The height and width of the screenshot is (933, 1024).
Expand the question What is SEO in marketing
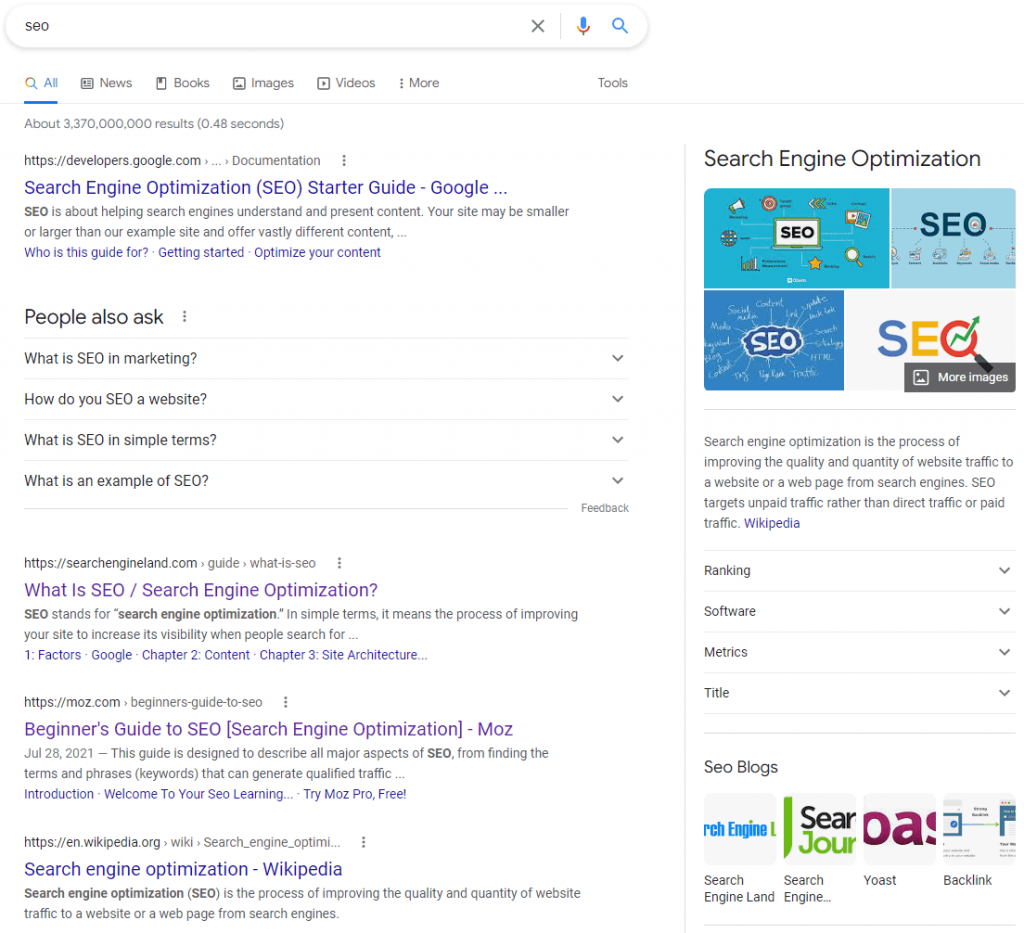pos(617,359)
